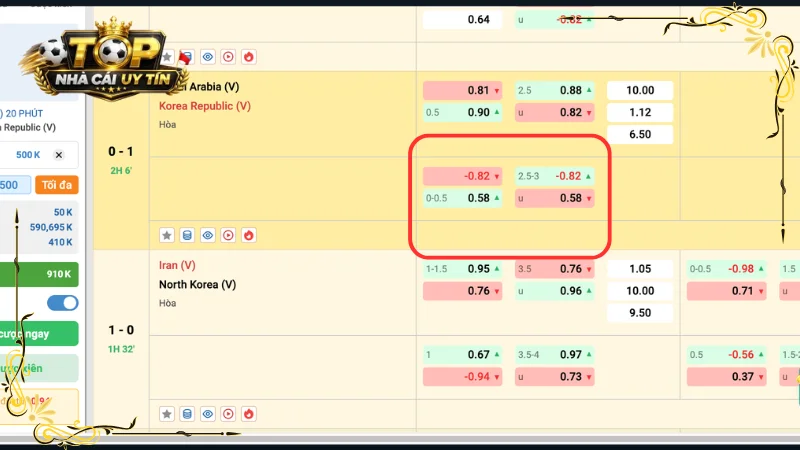Image resolution: width=800 pixels, height=450 pixels.
Task: Click the Iran (V) team name
Action: click(177, 265)
